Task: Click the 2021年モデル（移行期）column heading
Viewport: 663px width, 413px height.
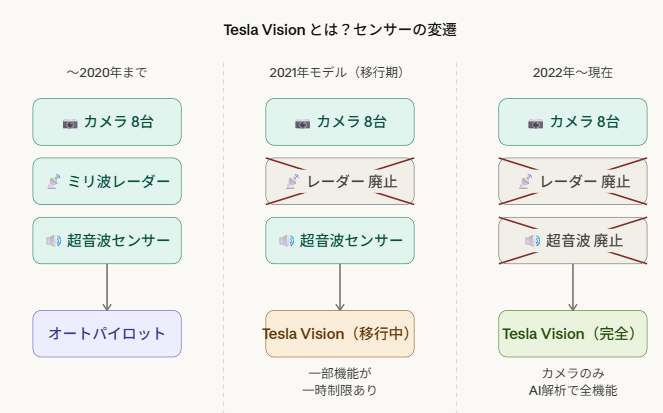Action: pos(340,73)
